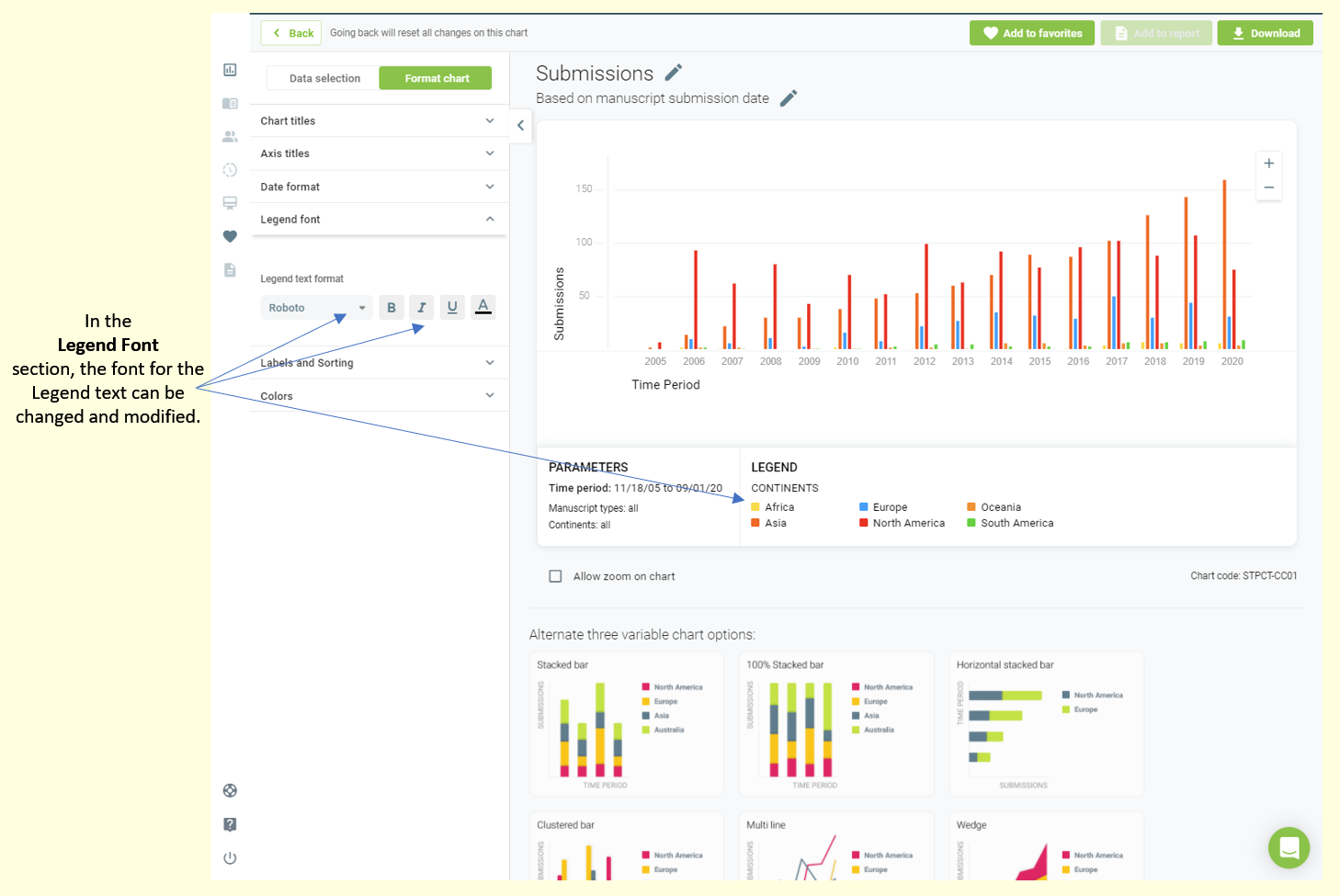Zoom out with the chart minus button
The width and height of the screenshot is (1340, 896).
click(1268, 187)
